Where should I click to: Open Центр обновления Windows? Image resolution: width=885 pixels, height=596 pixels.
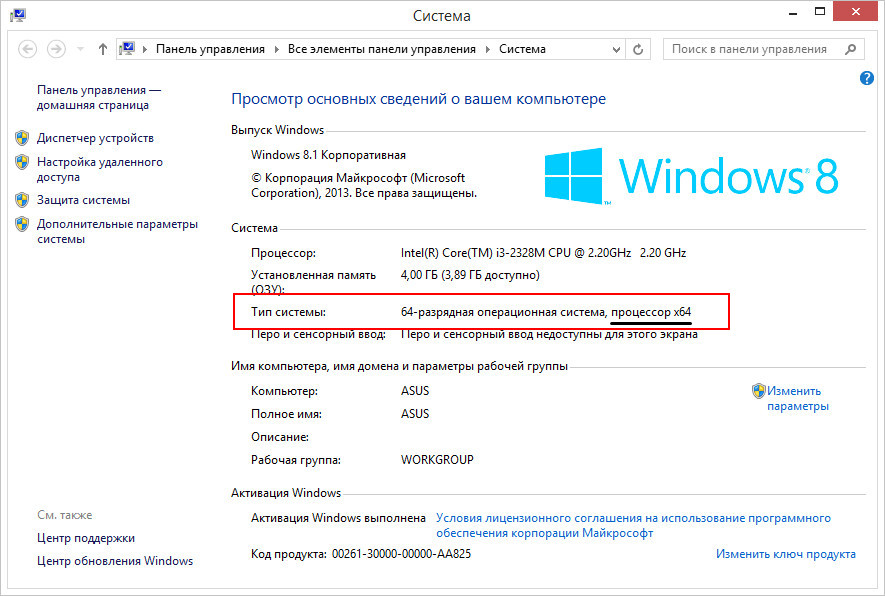point(115,561)
